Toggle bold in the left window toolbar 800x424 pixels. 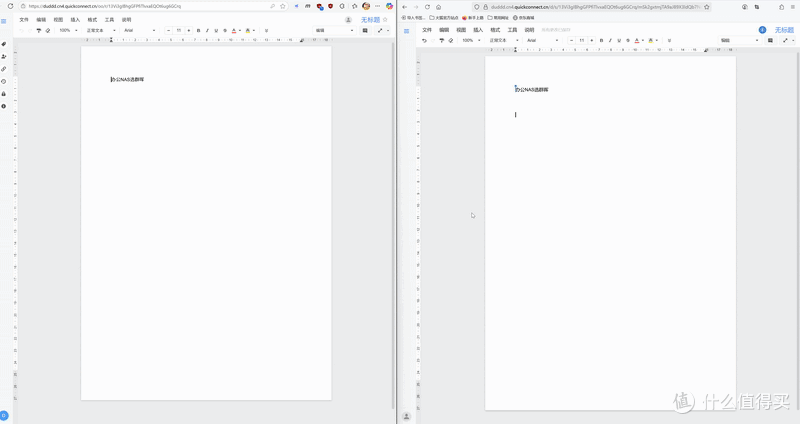(198, 31)
